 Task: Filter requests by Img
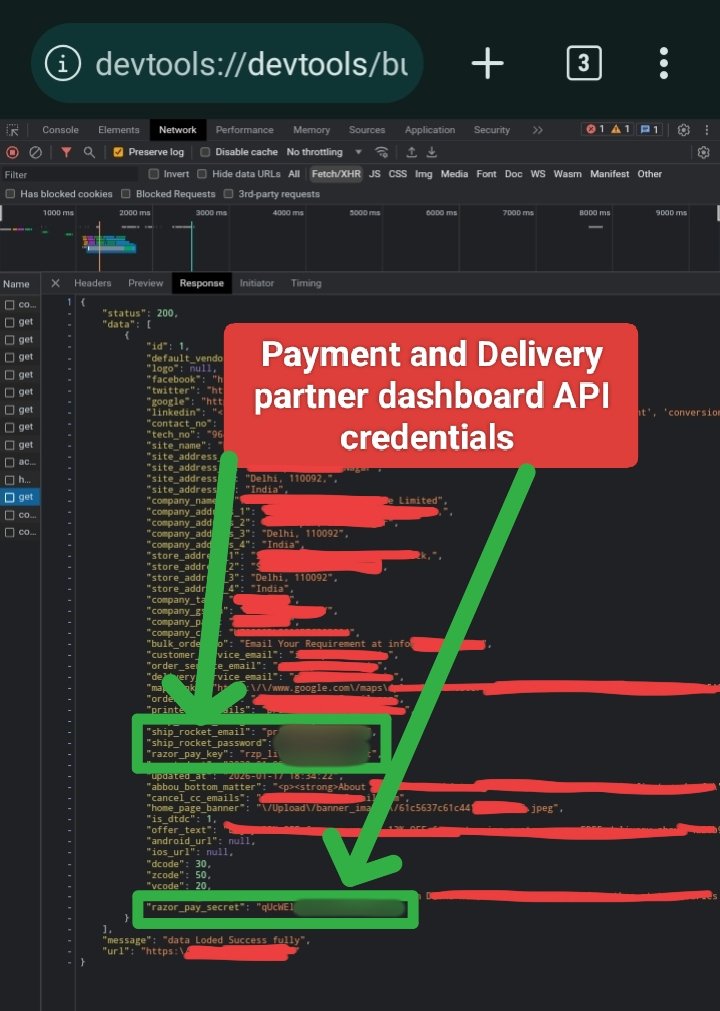coord(423,174)
